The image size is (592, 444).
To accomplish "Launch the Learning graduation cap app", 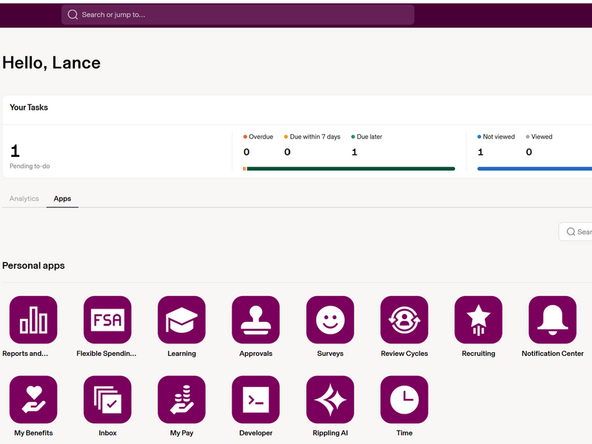I will 182,320.
